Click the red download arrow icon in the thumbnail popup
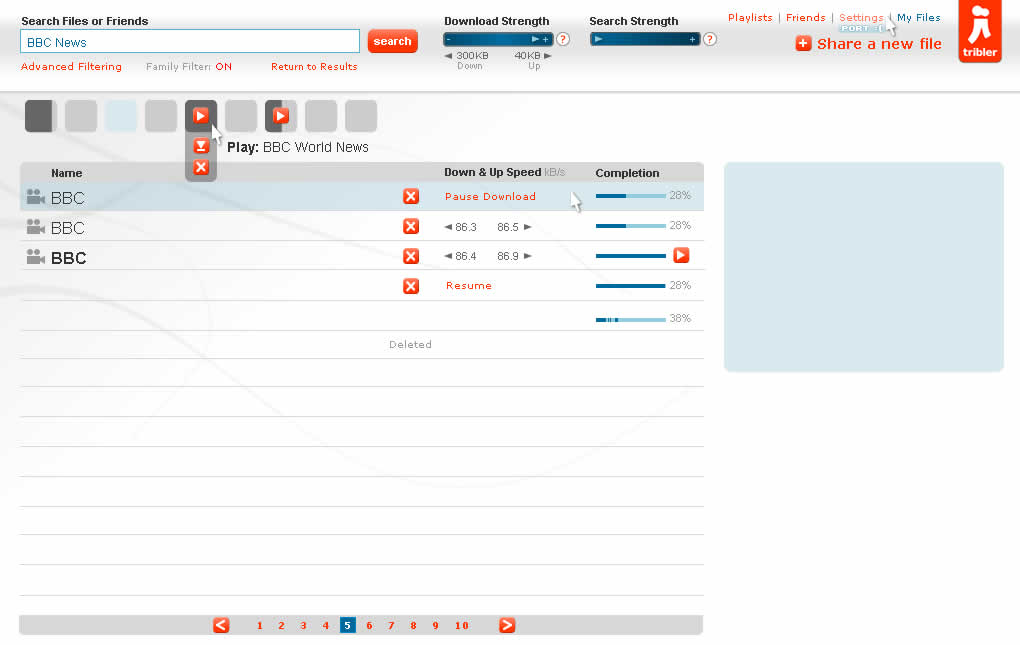1020x645 pixels. 201,146
